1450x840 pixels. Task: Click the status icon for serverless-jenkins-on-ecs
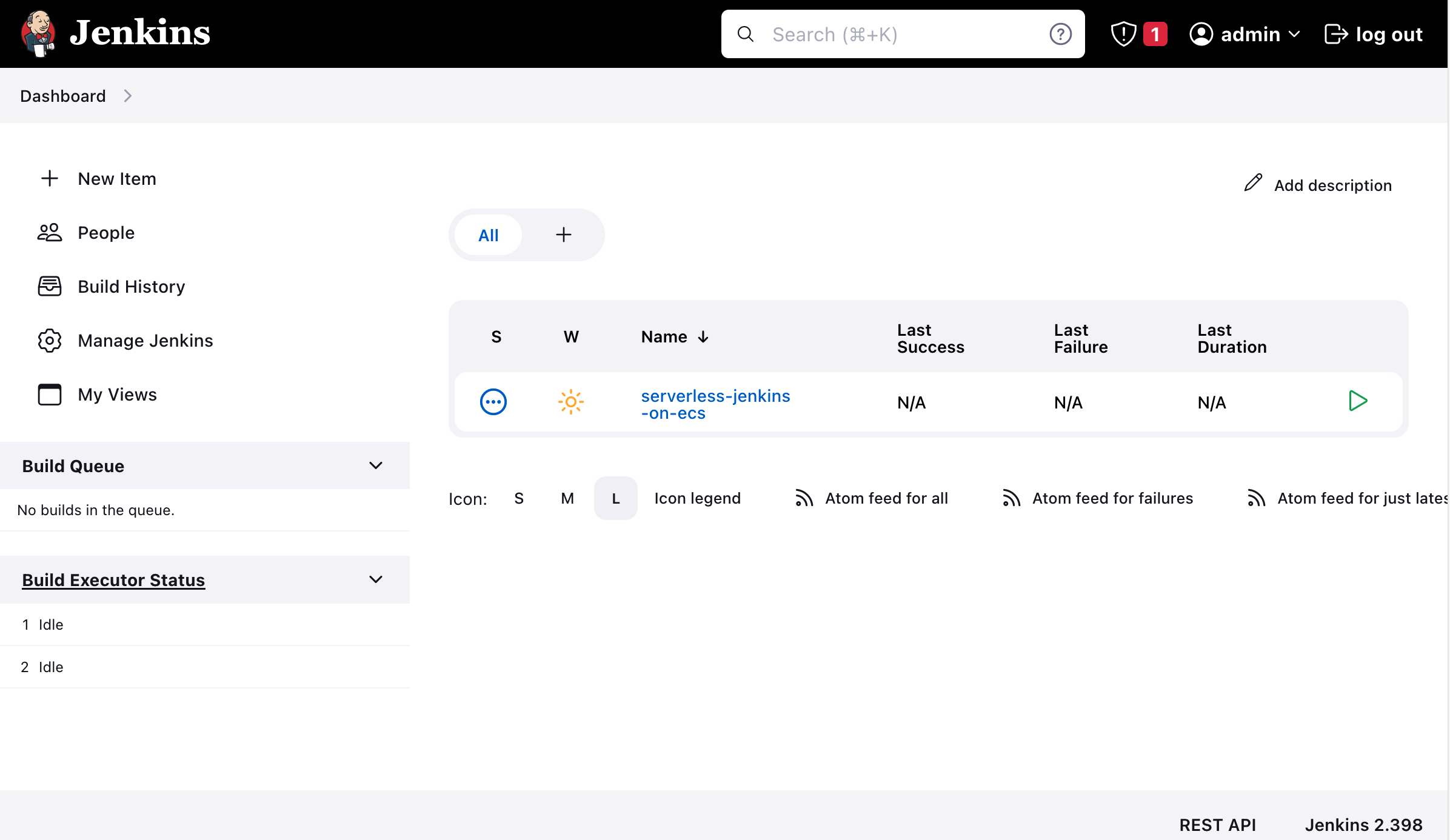coord(494,402)
